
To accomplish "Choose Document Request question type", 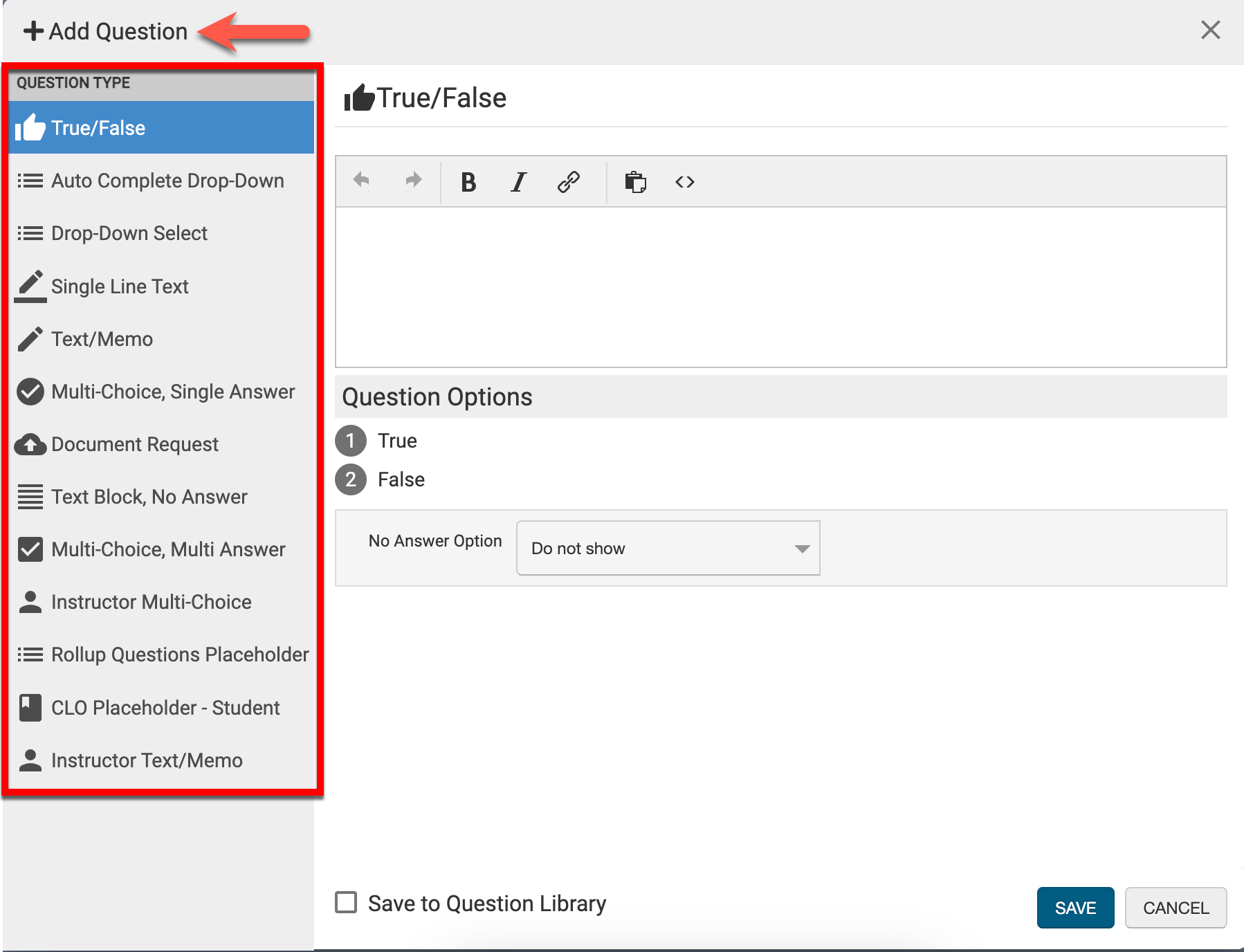I will (134, 445).
